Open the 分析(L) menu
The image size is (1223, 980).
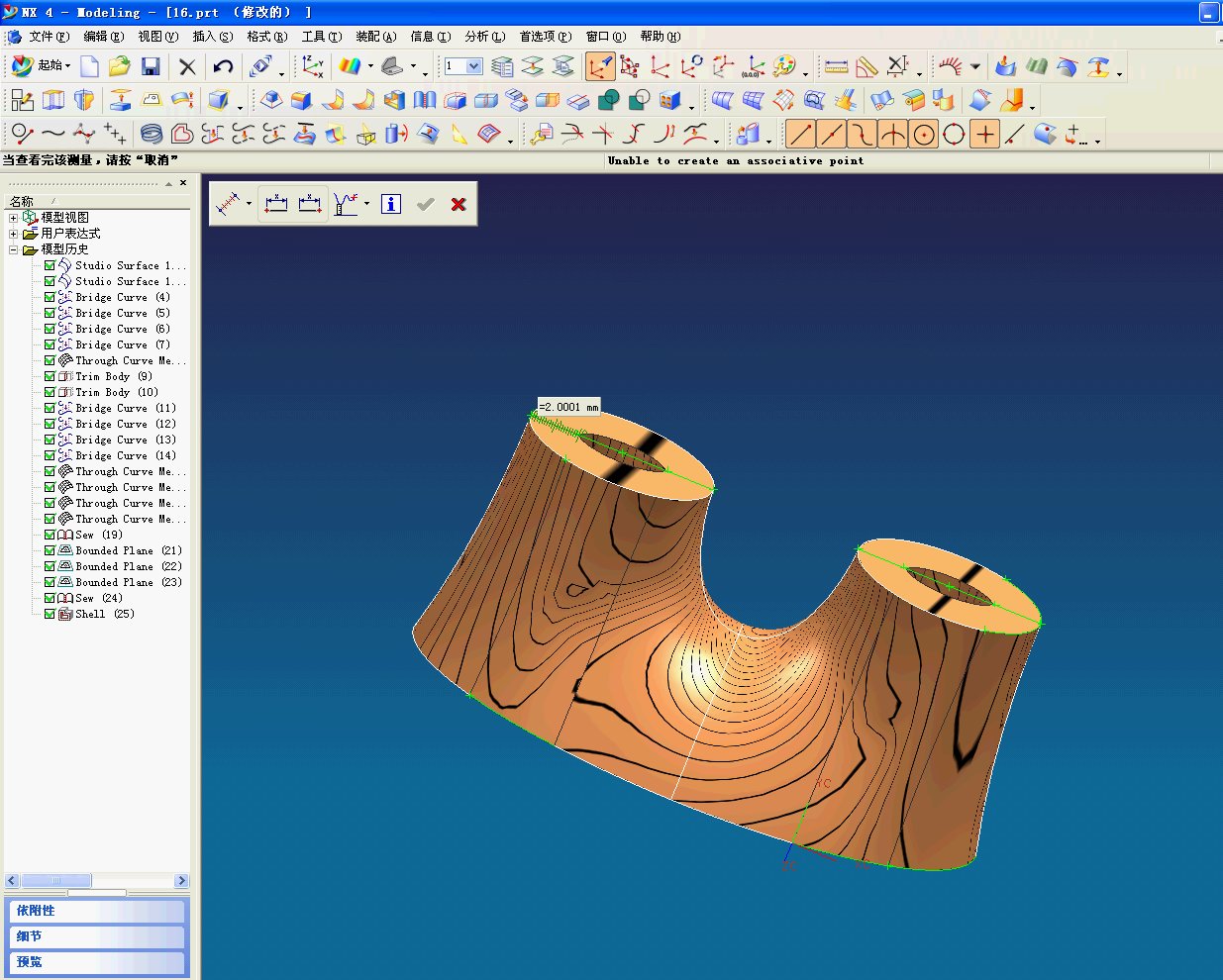click(x=484, y=37)
